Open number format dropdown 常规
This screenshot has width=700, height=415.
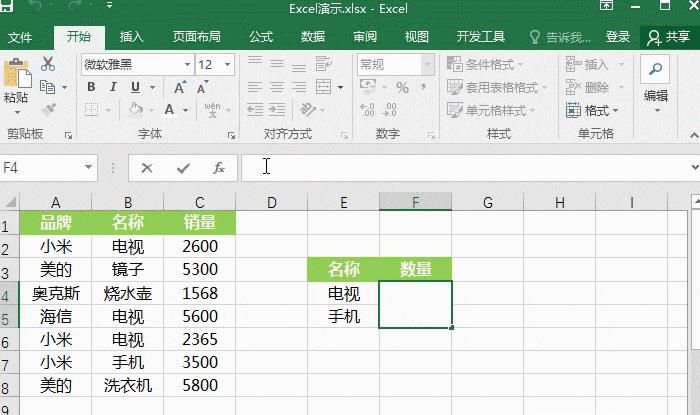428,65
